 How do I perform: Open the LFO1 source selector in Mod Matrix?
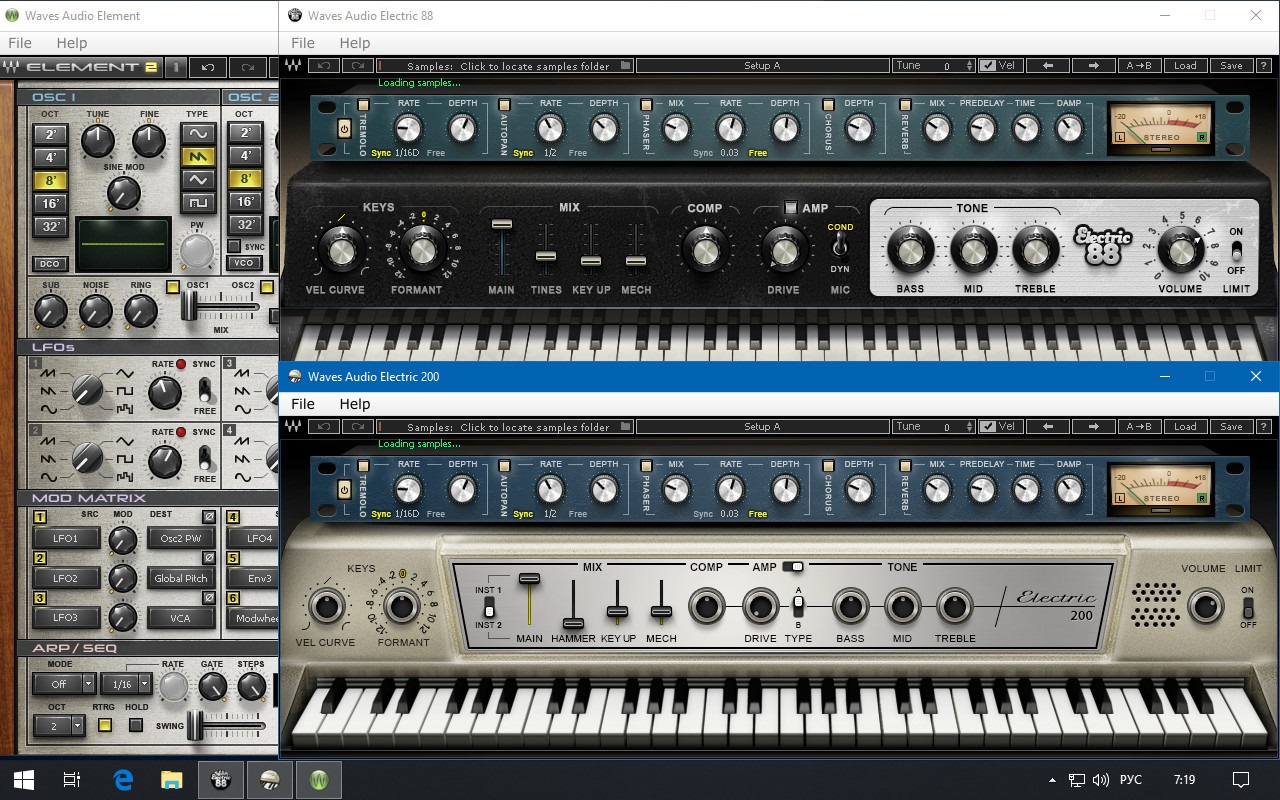click(x=65, y=538)
